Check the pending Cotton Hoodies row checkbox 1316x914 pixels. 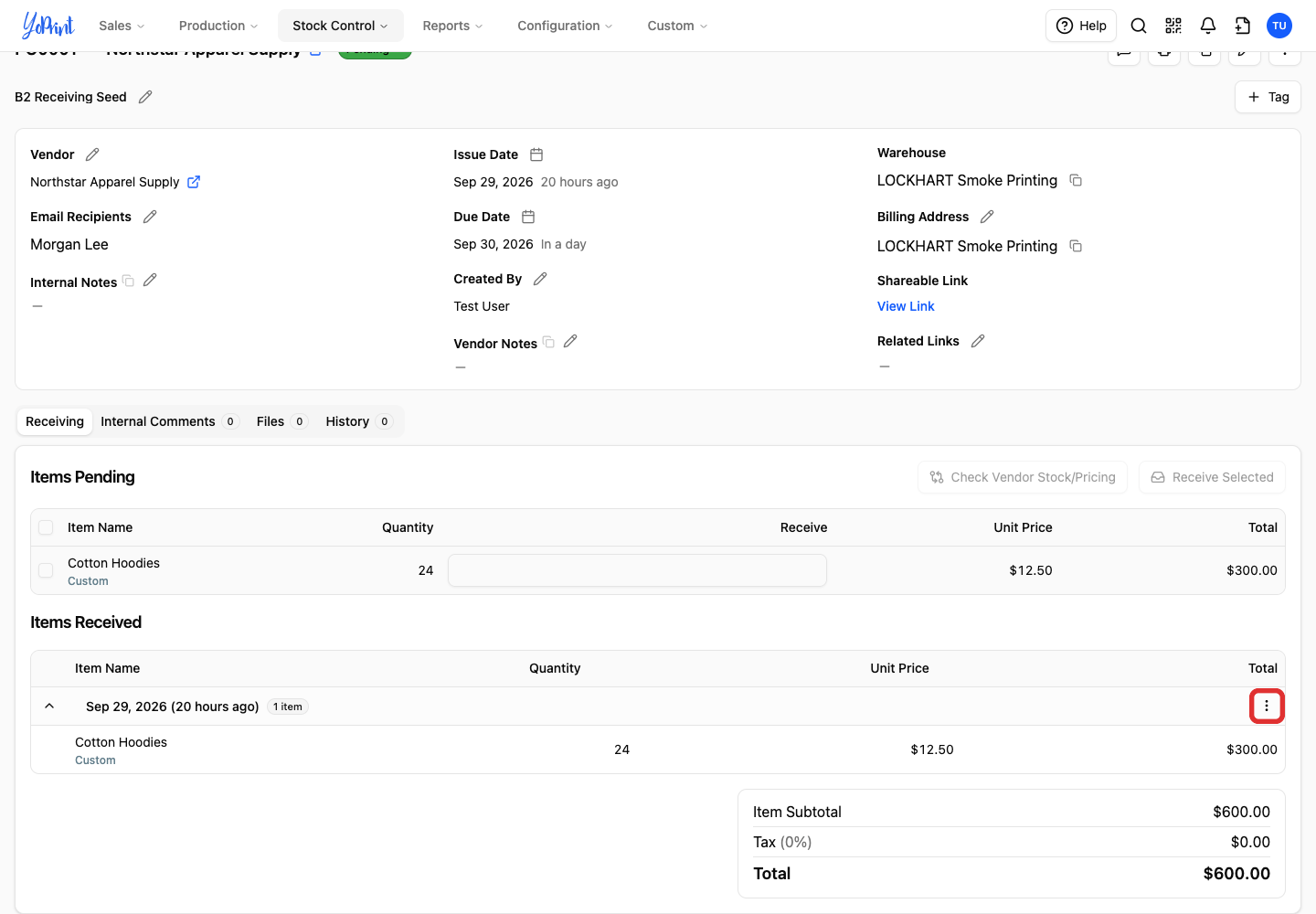tap(46, 570)
